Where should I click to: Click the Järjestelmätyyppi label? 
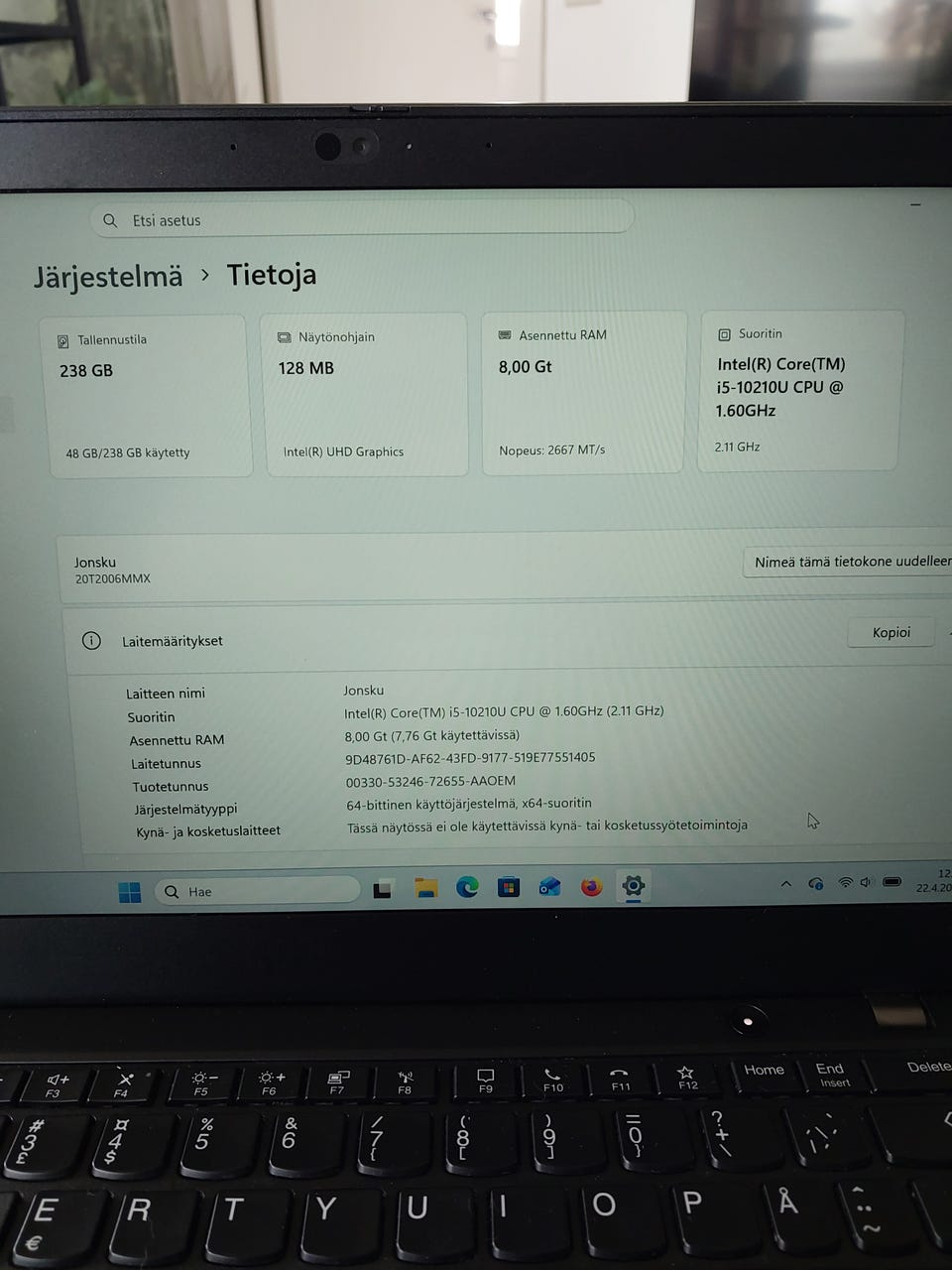[185, 810]
